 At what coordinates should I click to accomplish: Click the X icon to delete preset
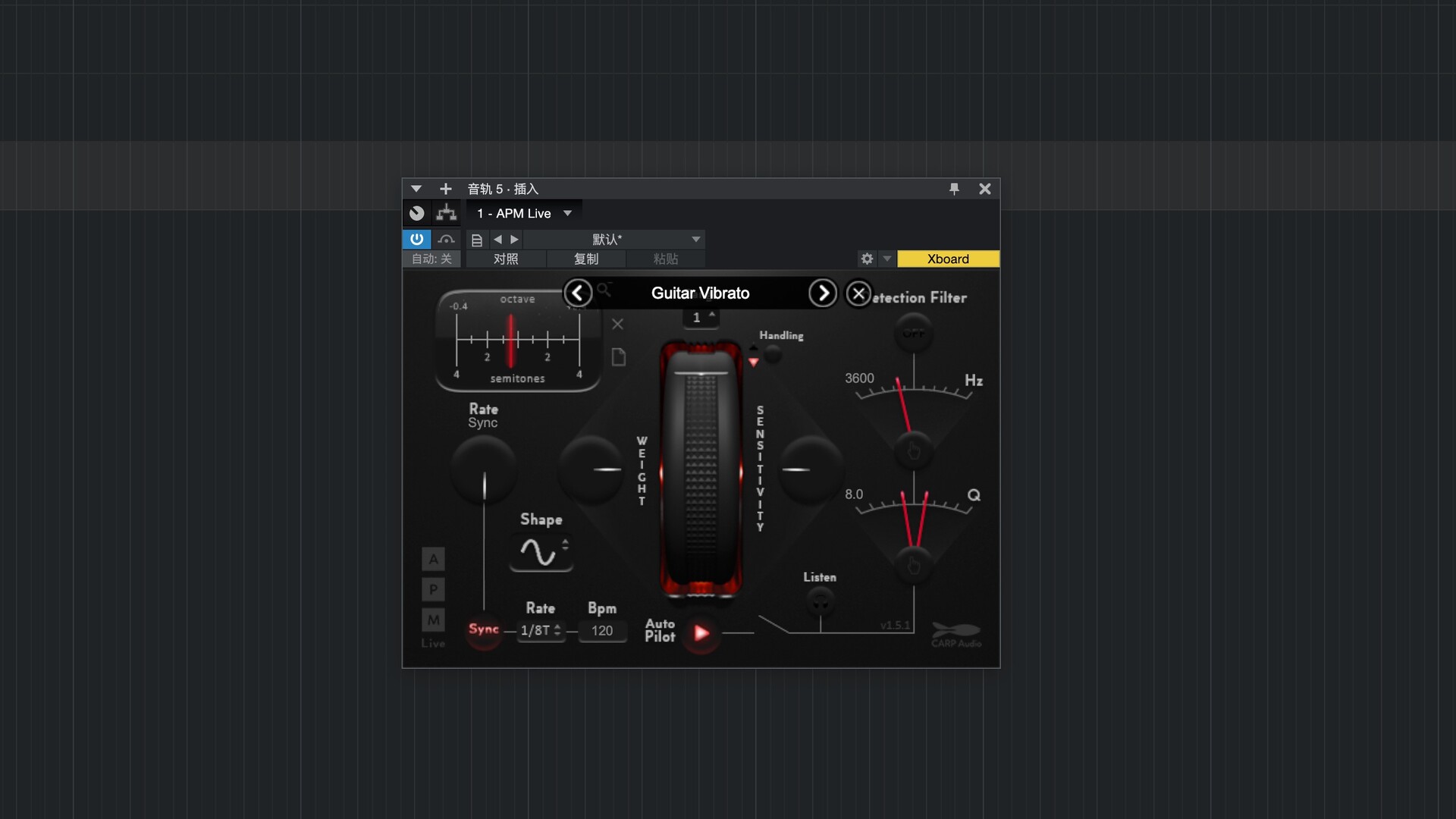coord(617,324)
